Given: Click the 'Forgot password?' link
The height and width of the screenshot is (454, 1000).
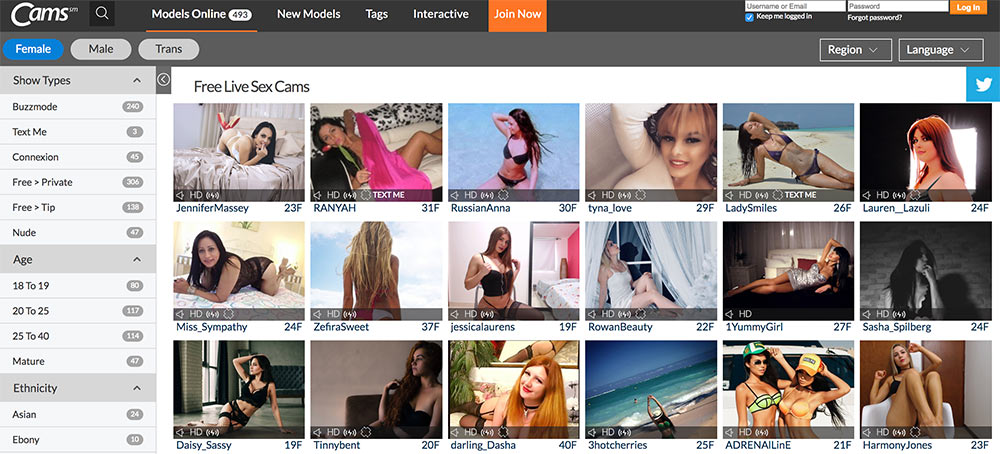Looking at the screenshot, I should tap(874, 17).
